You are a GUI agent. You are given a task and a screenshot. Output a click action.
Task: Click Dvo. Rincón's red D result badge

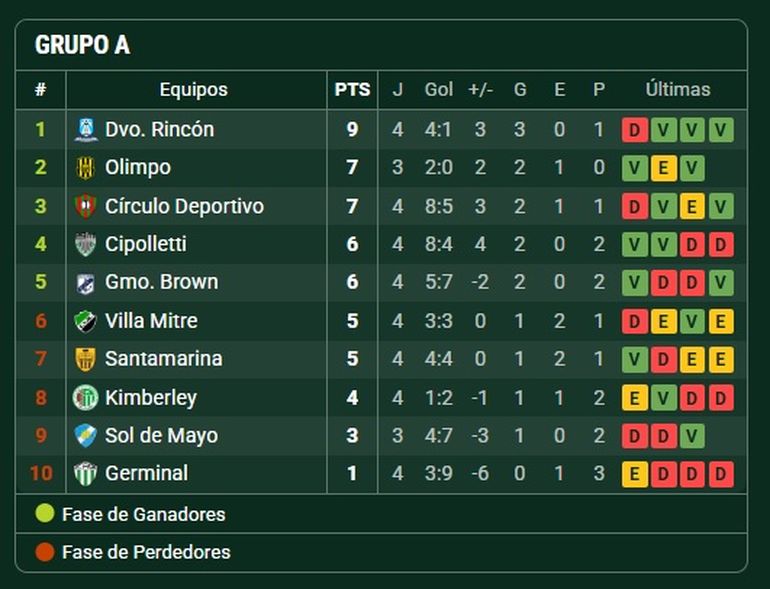pyautogui.click(x=635, y=130)
